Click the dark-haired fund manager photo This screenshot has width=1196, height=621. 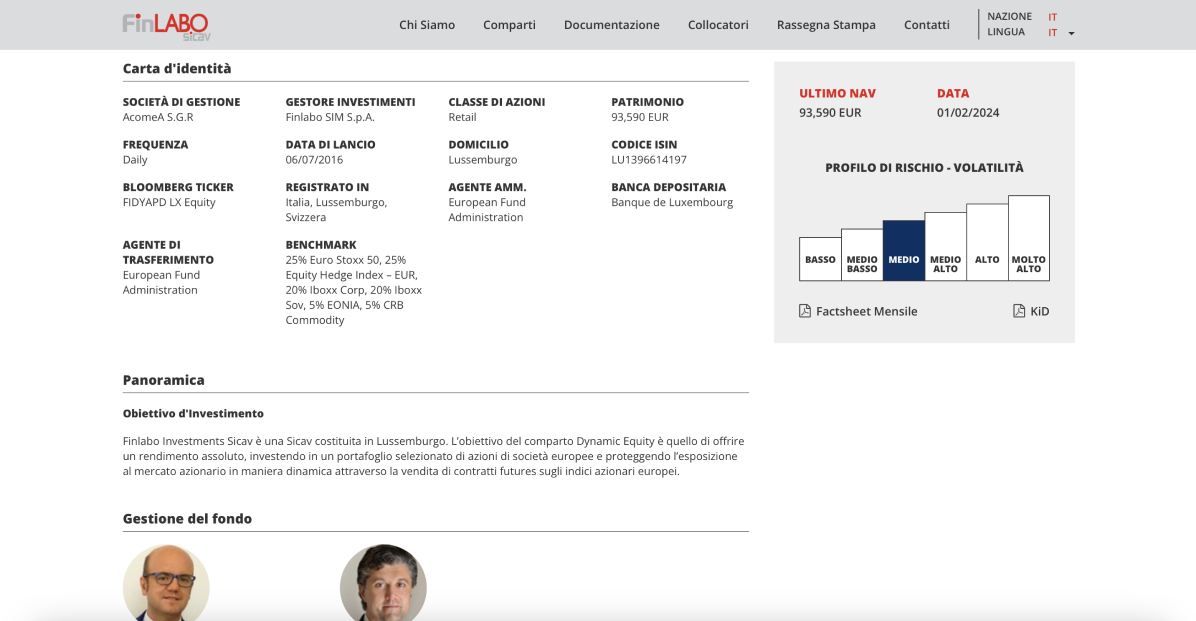click(383, 583)
